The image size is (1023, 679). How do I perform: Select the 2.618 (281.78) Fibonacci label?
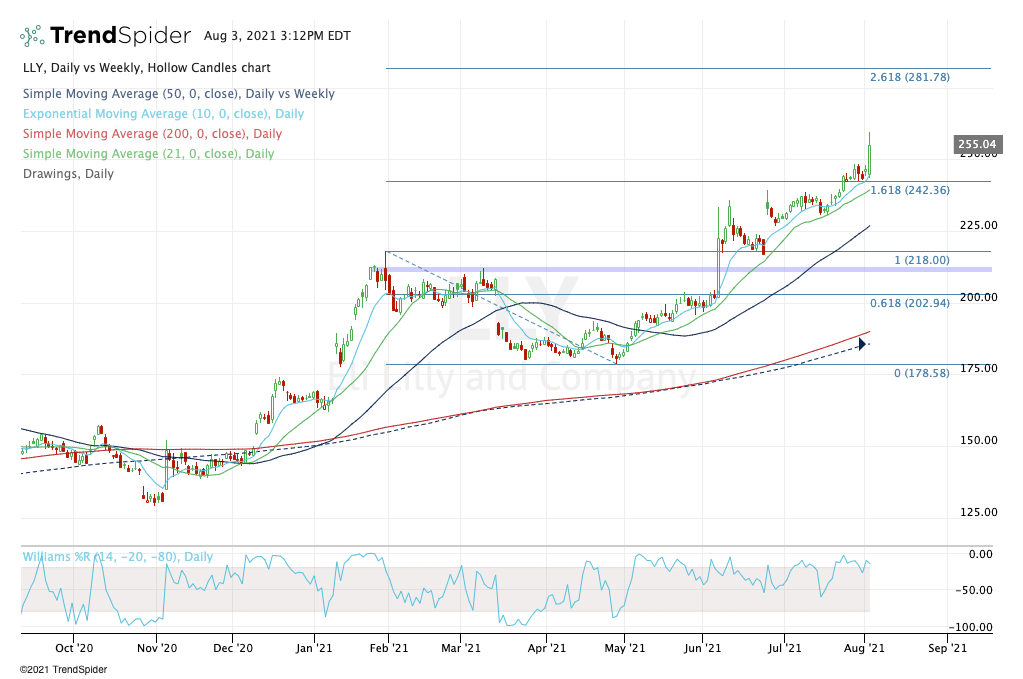coord(909,78)
